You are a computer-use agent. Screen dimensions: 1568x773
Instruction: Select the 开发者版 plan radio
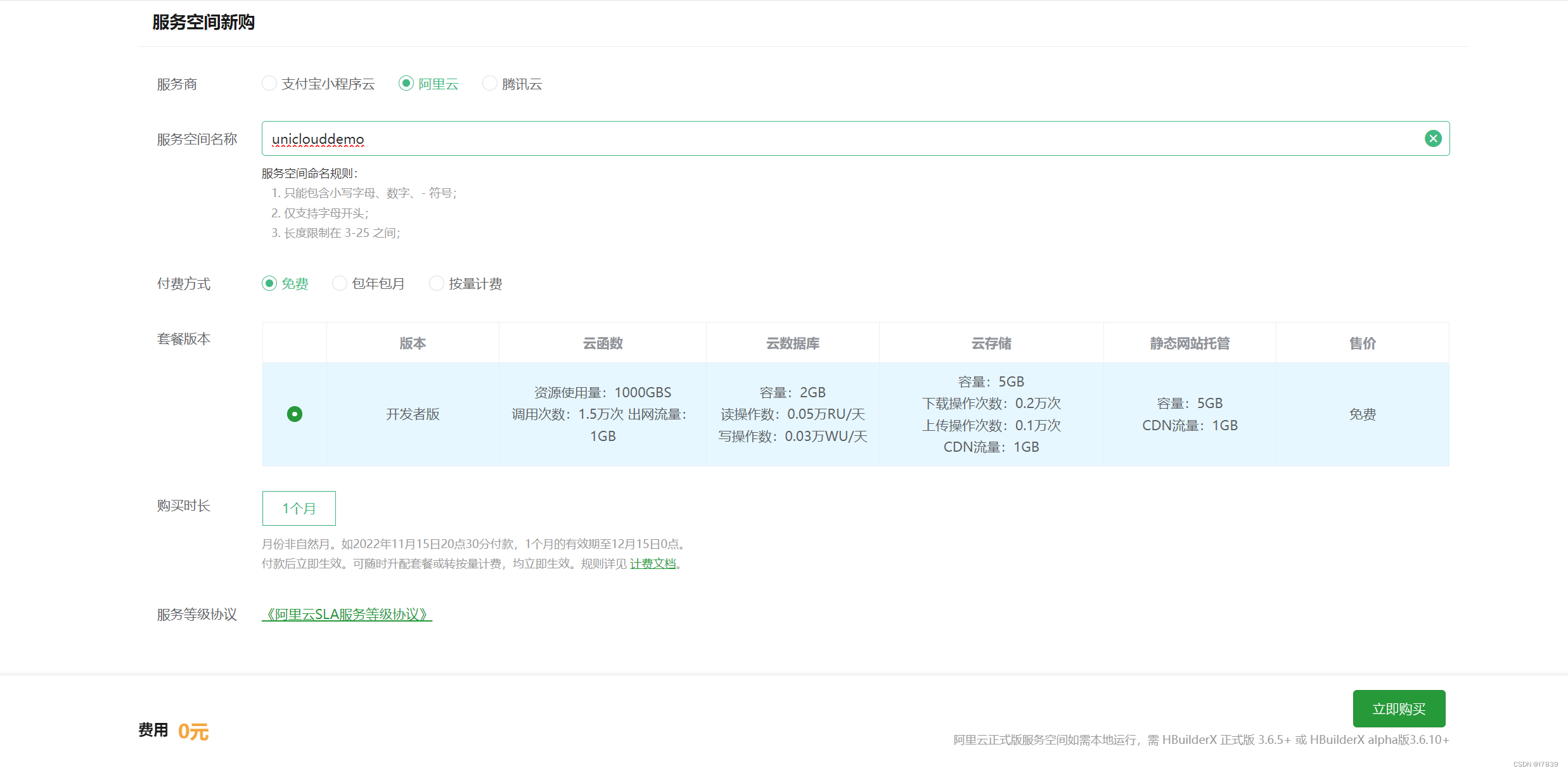pyautogui.click(x=294, y=414)
